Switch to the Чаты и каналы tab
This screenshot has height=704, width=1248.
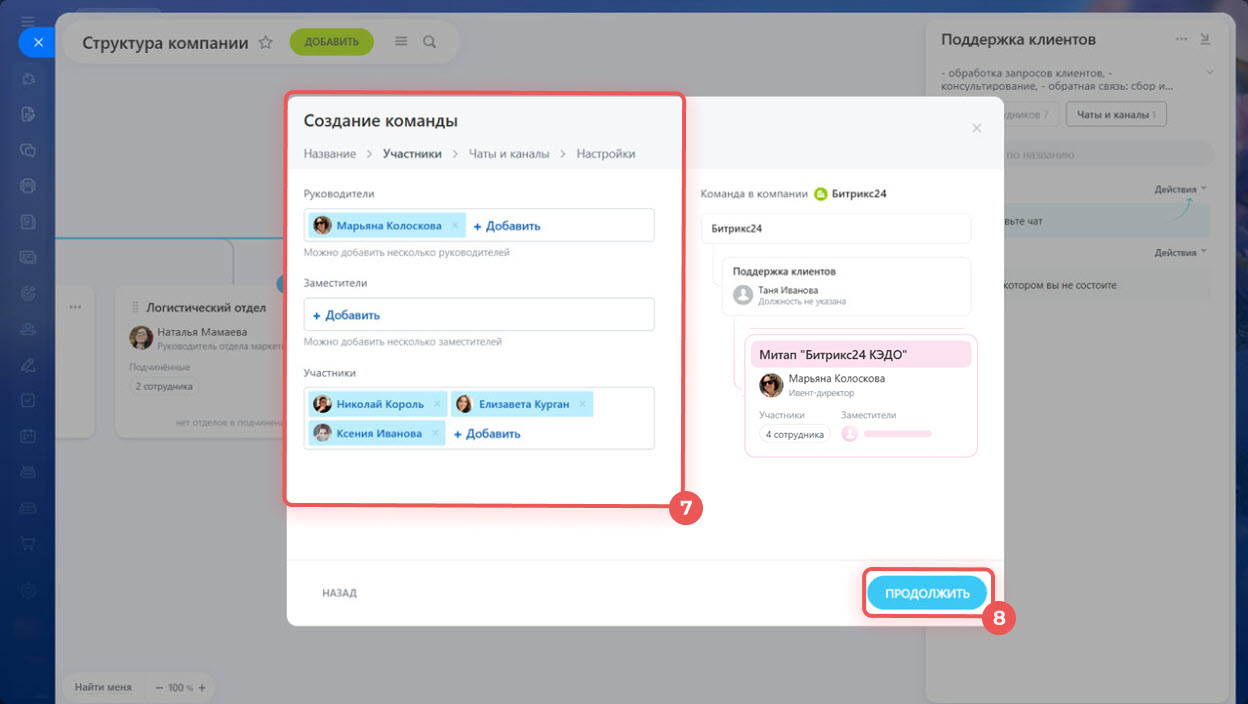click(1116, 115)
